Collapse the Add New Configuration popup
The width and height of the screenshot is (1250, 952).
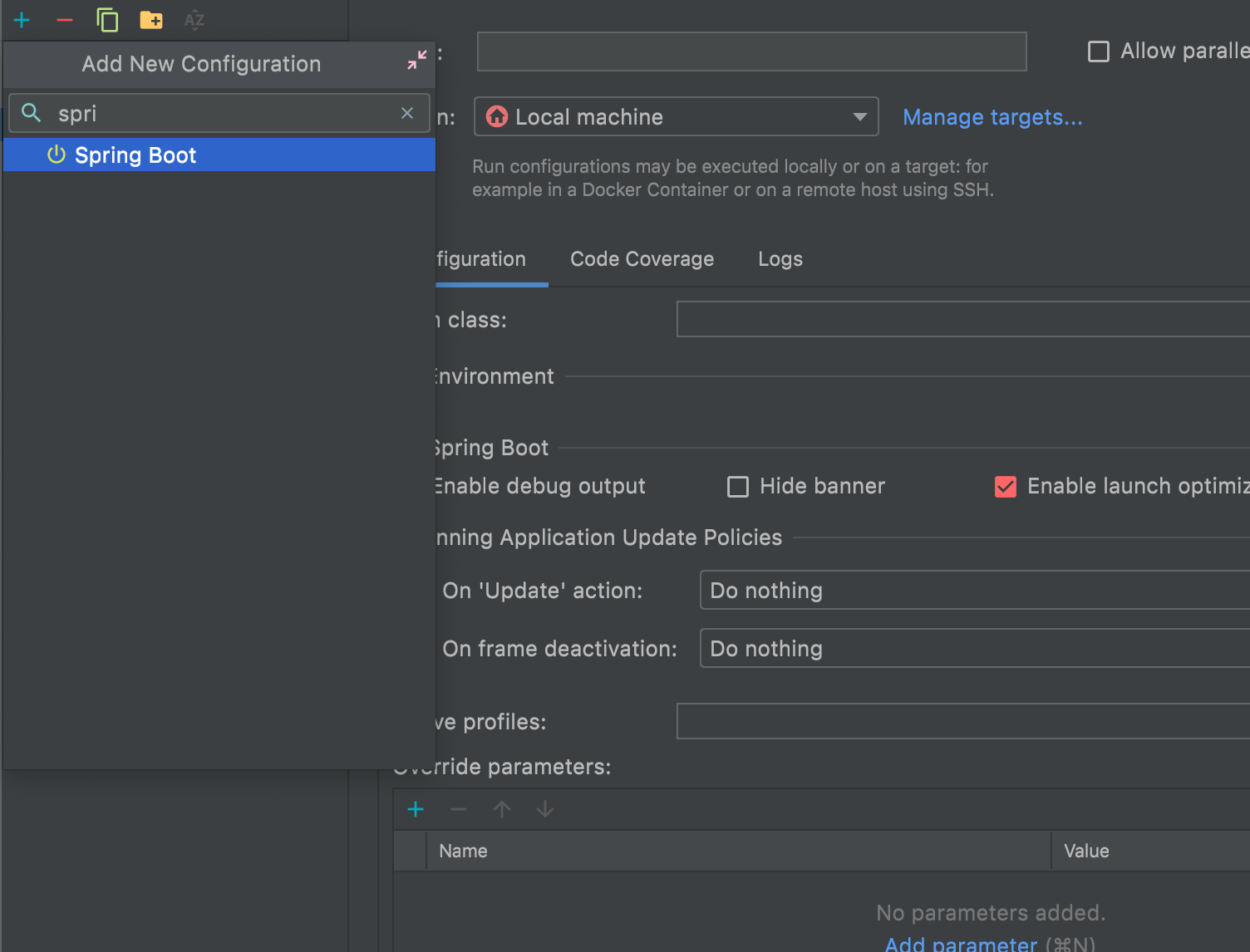(416, 60)
